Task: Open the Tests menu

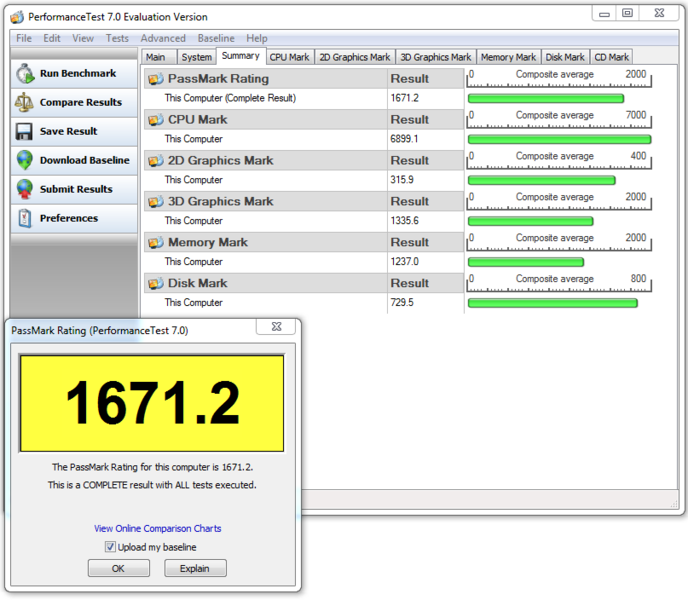Action: (117, 38)
